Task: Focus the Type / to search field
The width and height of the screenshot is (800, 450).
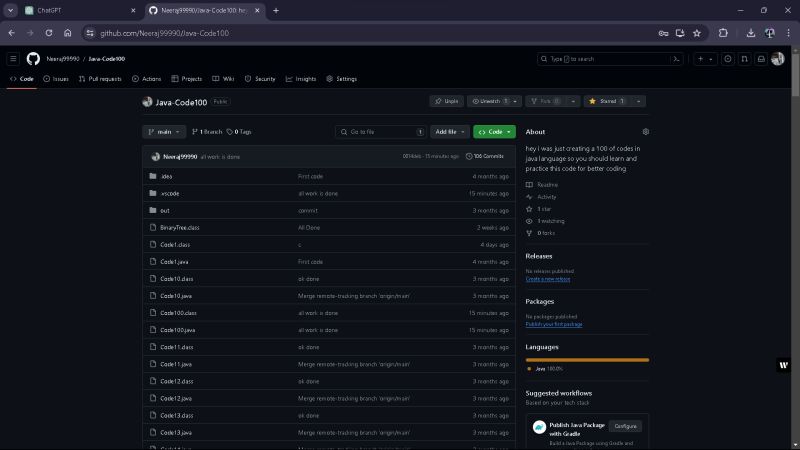Action: click(610, 59)
